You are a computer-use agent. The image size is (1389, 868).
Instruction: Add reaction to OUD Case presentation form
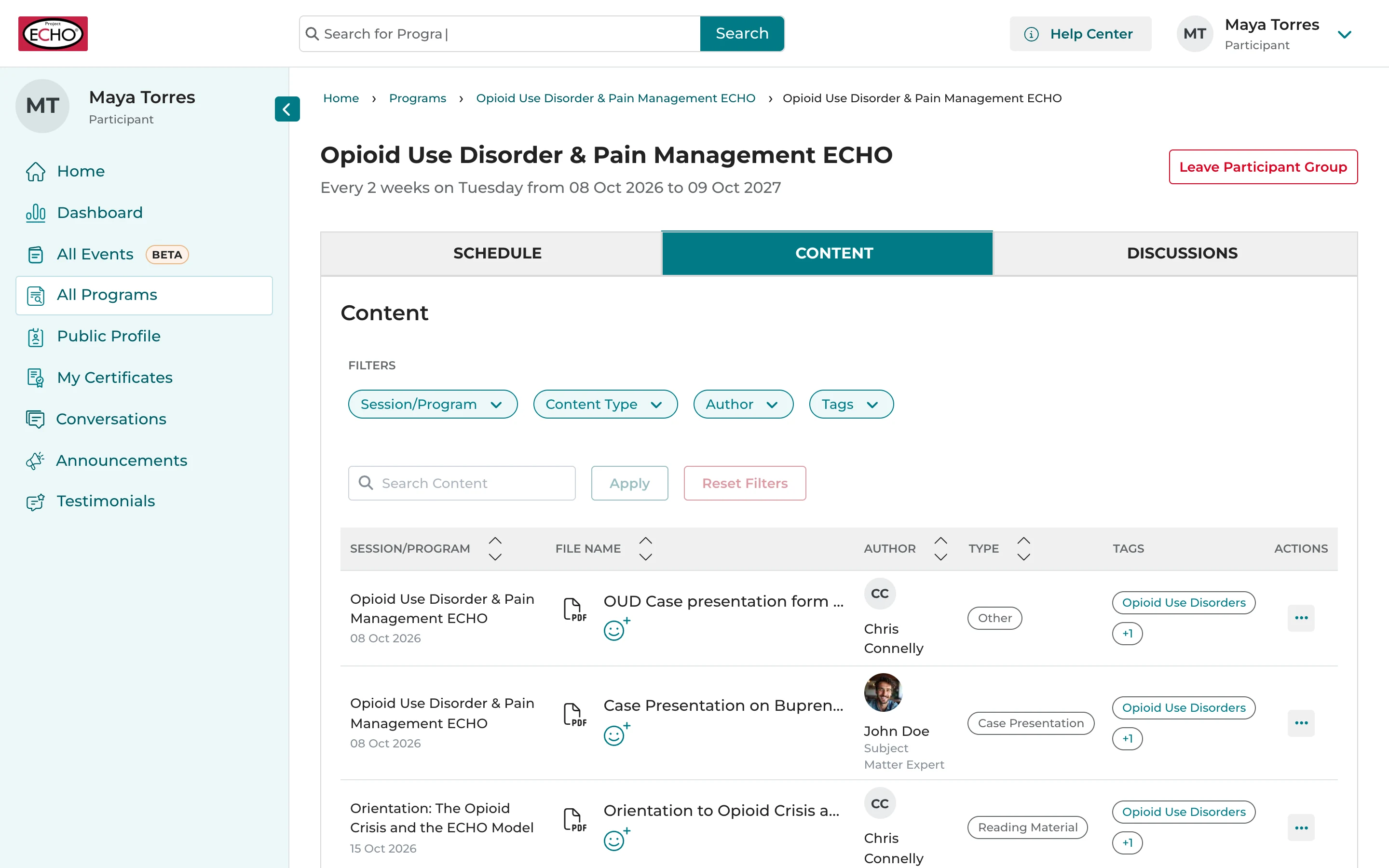(x=616, y=629)
